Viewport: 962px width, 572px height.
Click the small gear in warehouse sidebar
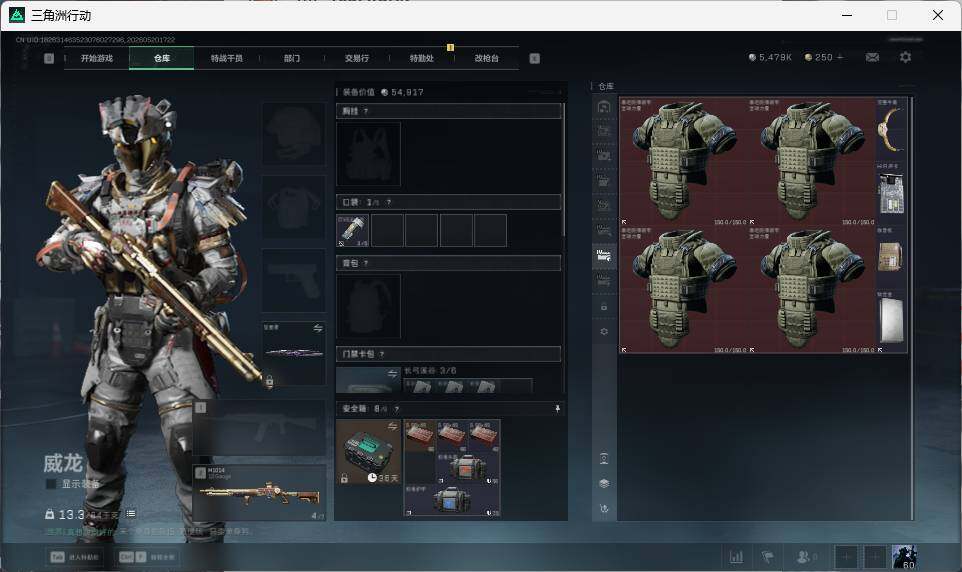point(604,331)
